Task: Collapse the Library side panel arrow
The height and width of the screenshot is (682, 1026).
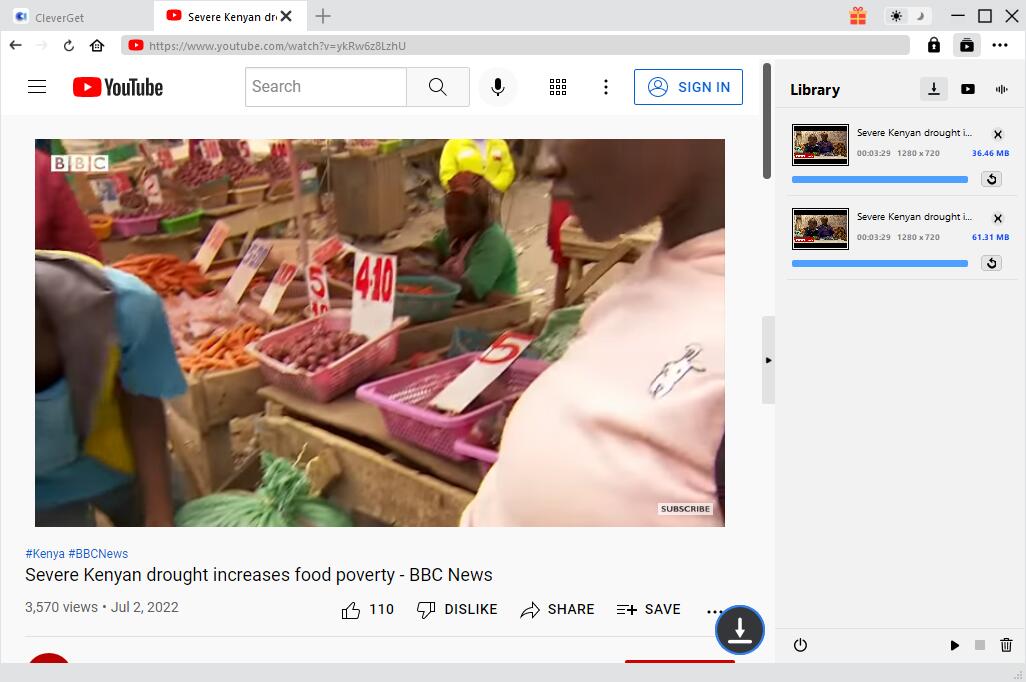Action: (x=768, y=360)
